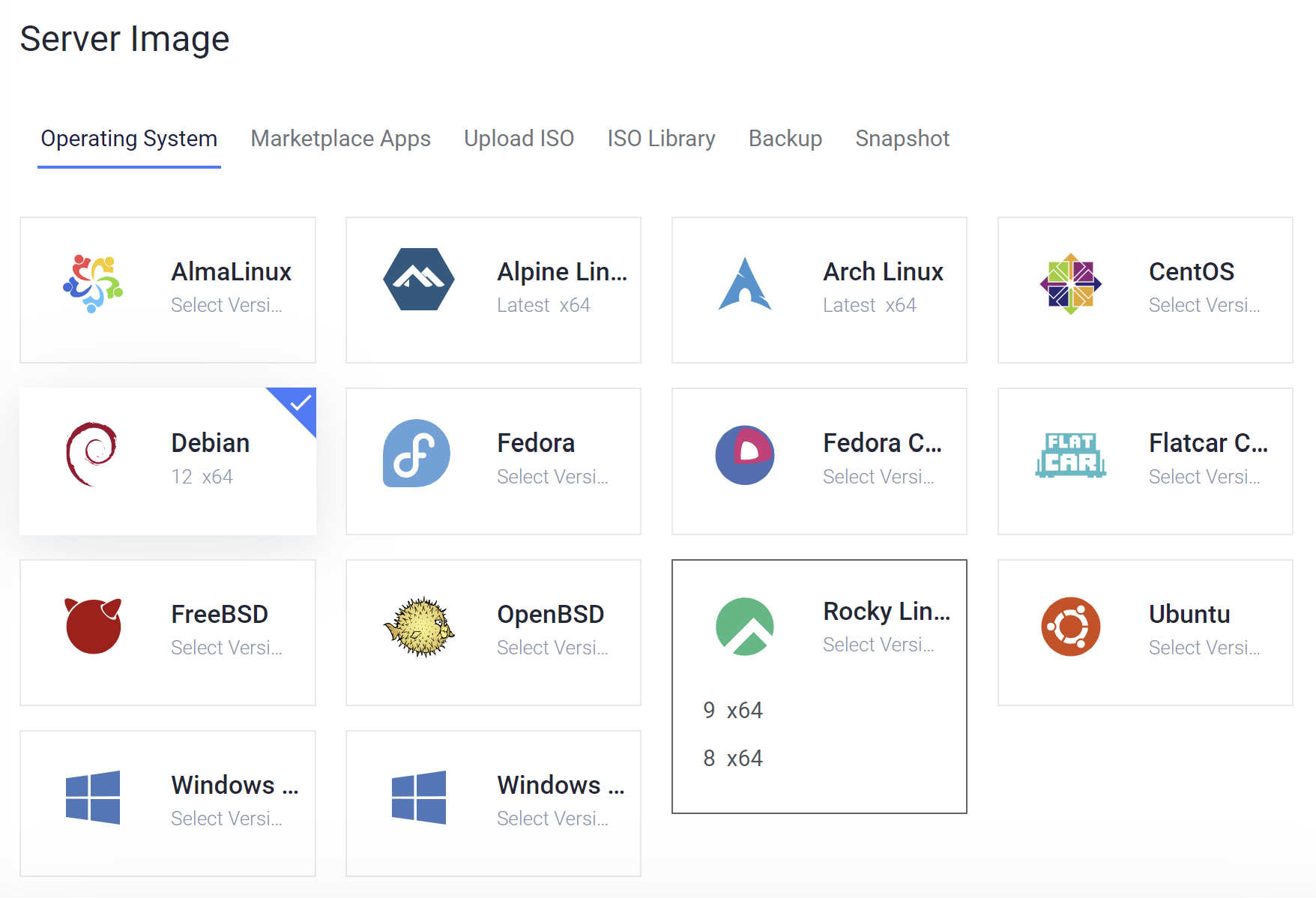Expand Flatcar Select Version dropdown
Screen dimensions: 1316x898
(1204, 477)
